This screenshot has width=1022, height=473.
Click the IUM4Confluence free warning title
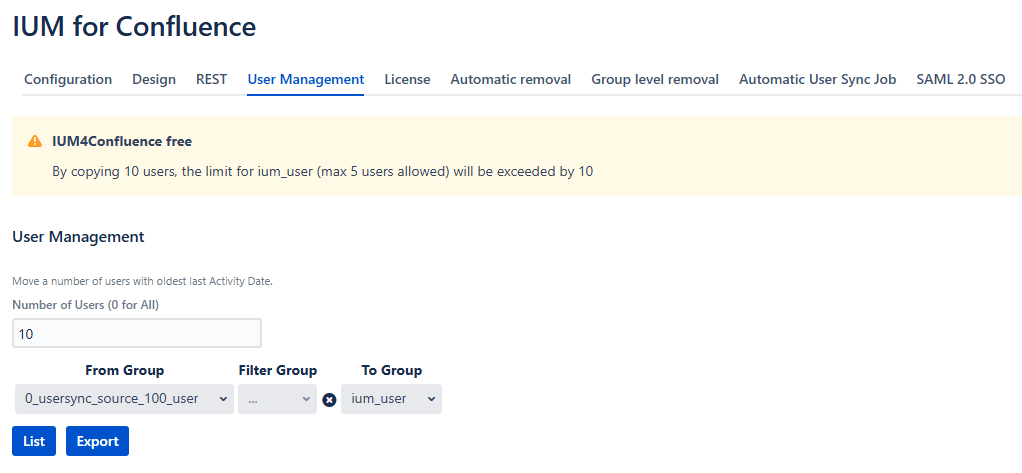click(122, 142)
